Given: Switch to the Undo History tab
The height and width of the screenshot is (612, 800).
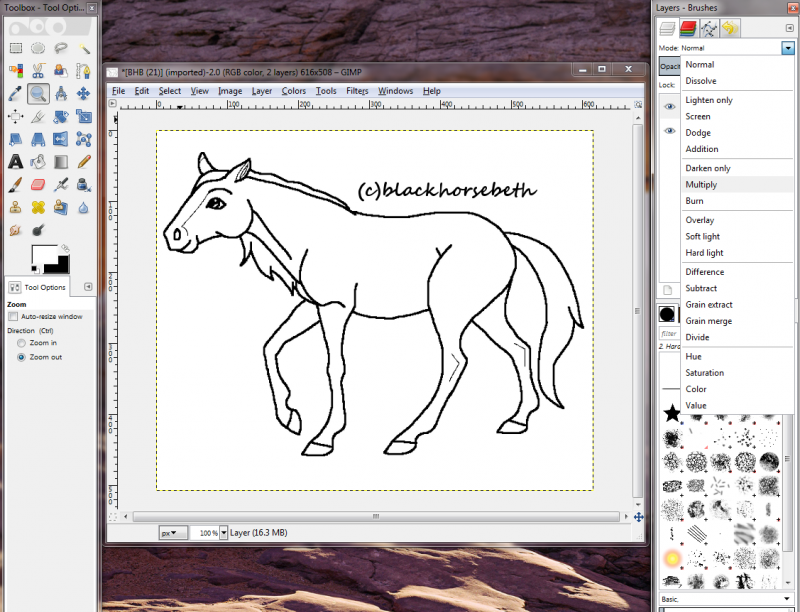Looking at the screenshot, I should [x=730, y=28].
